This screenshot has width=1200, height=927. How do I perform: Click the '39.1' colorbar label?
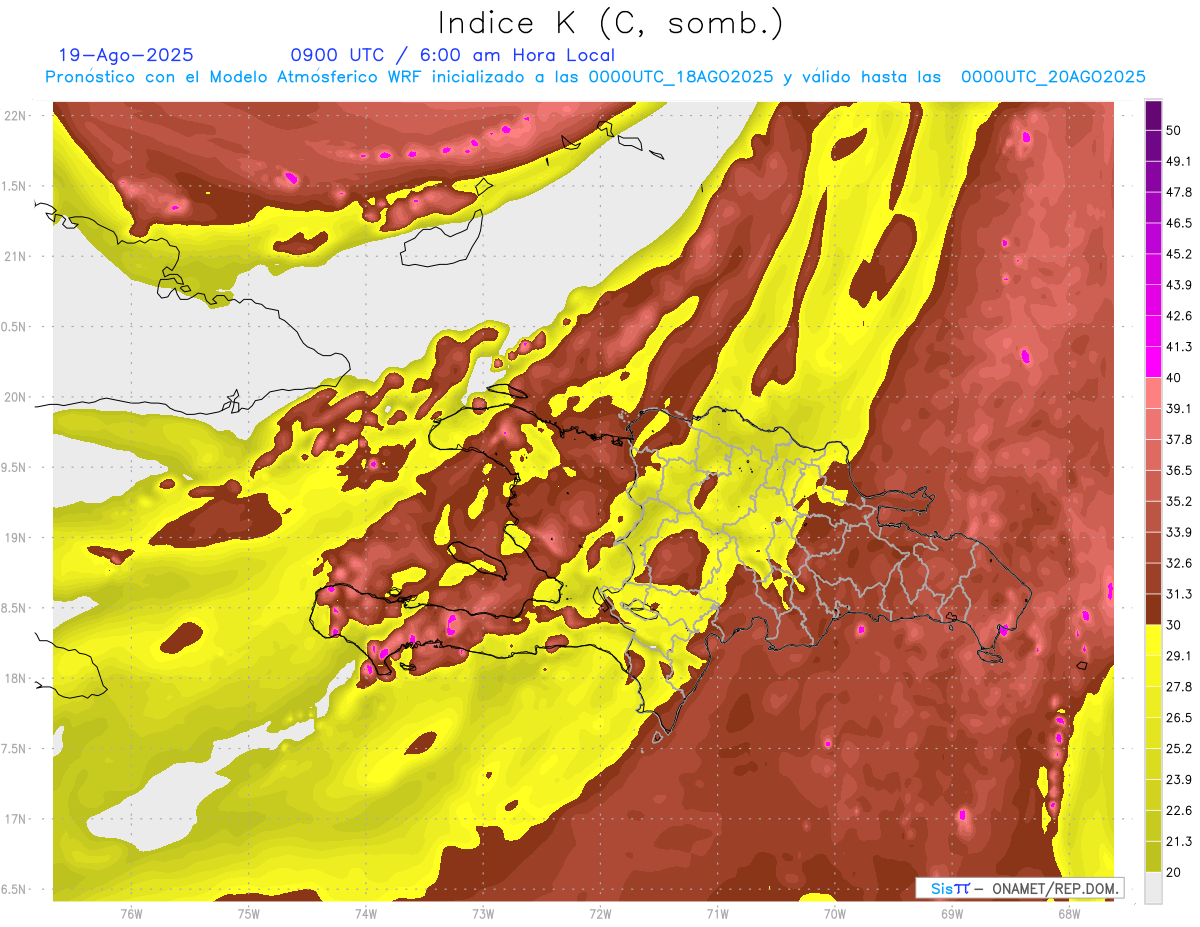pos(1178,408)
